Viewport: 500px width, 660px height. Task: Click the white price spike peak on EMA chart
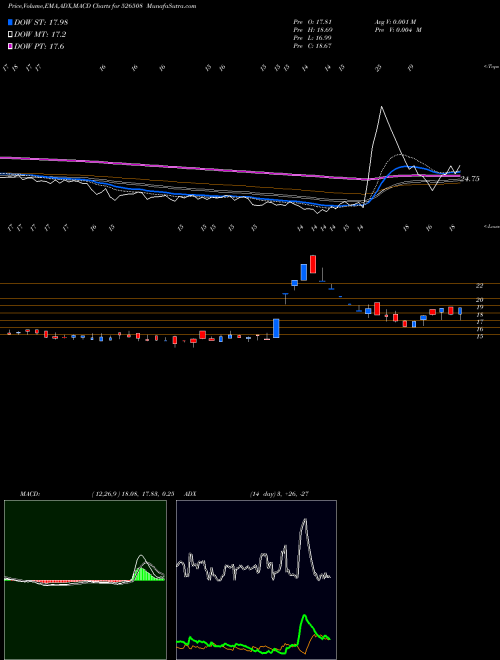click(x=382, y=107)
